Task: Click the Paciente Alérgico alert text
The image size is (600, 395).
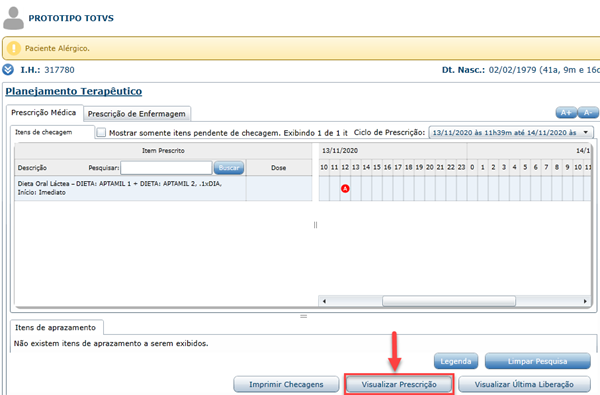Action: click(57, 48)
